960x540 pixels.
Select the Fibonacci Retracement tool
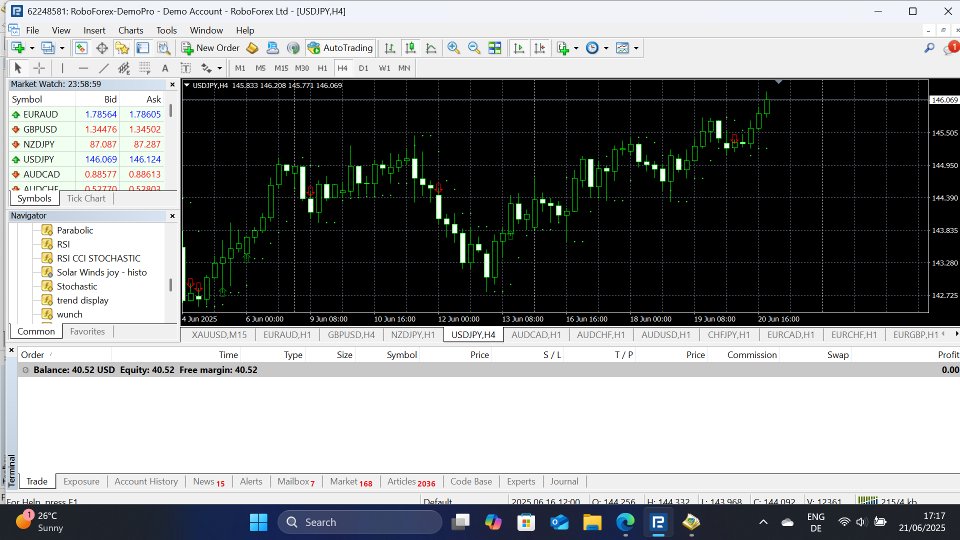pyautogui.click(x=144, y=68)
